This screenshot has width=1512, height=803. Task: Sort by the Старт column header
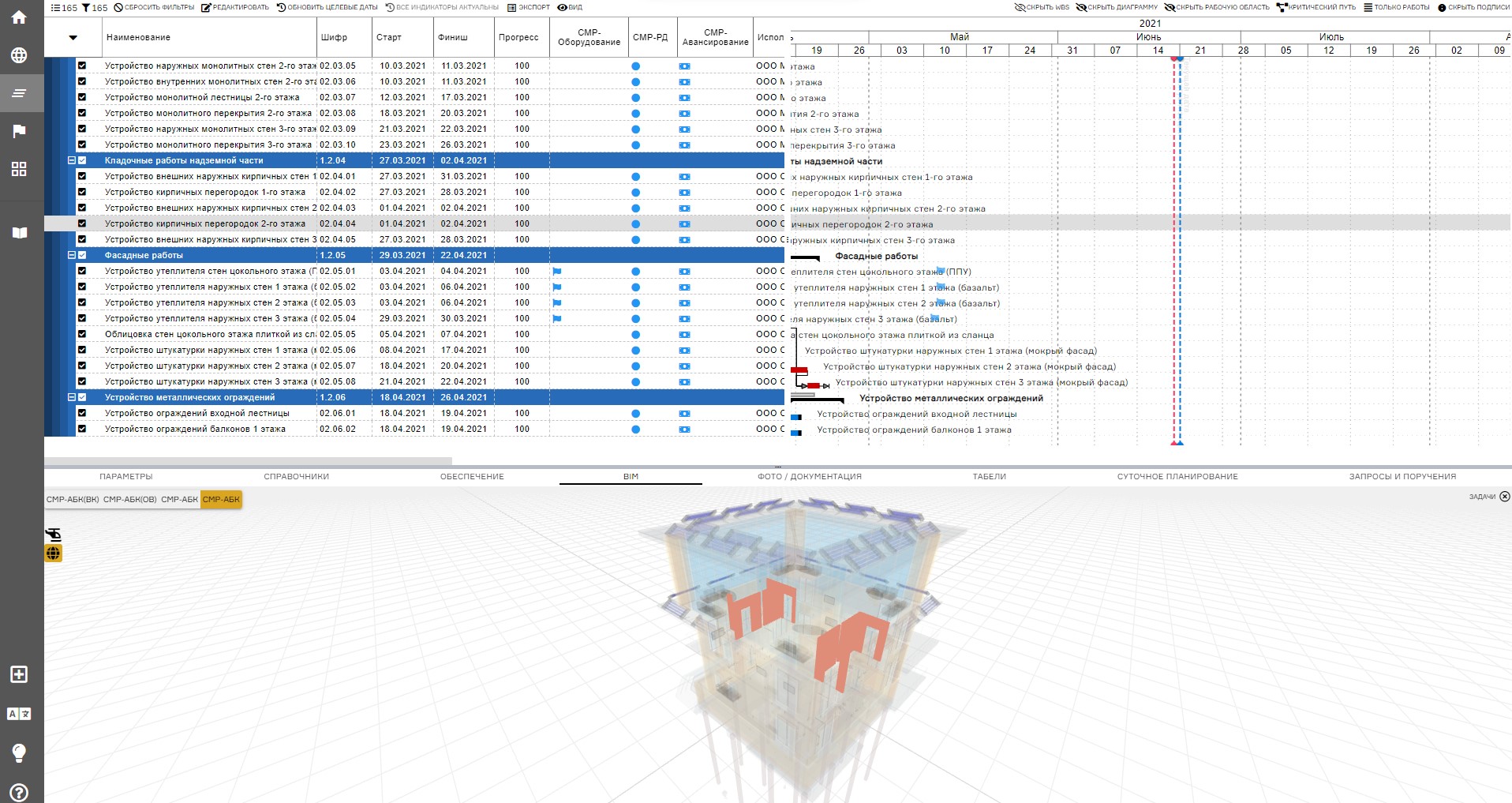coord(388,37)
